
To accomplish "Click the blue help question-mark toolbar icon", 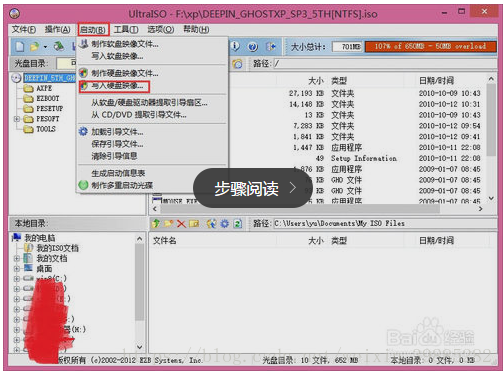I will [253, 47].
